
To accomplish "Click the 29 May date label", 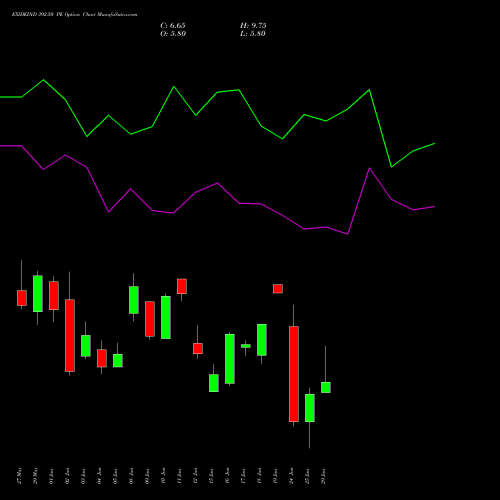I will coord(35,476).
